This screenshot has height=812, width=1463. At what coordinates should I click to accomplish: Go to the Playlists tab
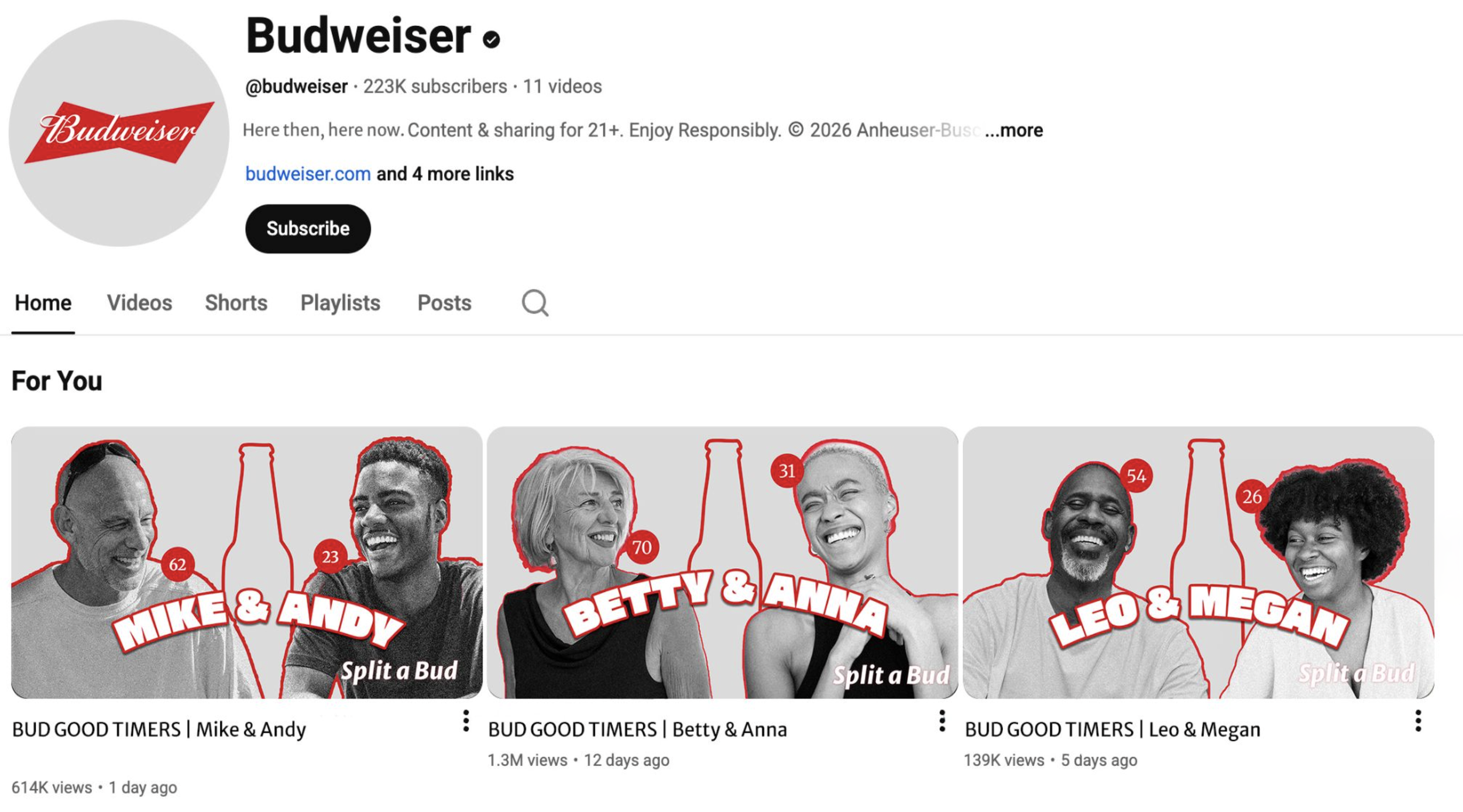click(341, 303)
